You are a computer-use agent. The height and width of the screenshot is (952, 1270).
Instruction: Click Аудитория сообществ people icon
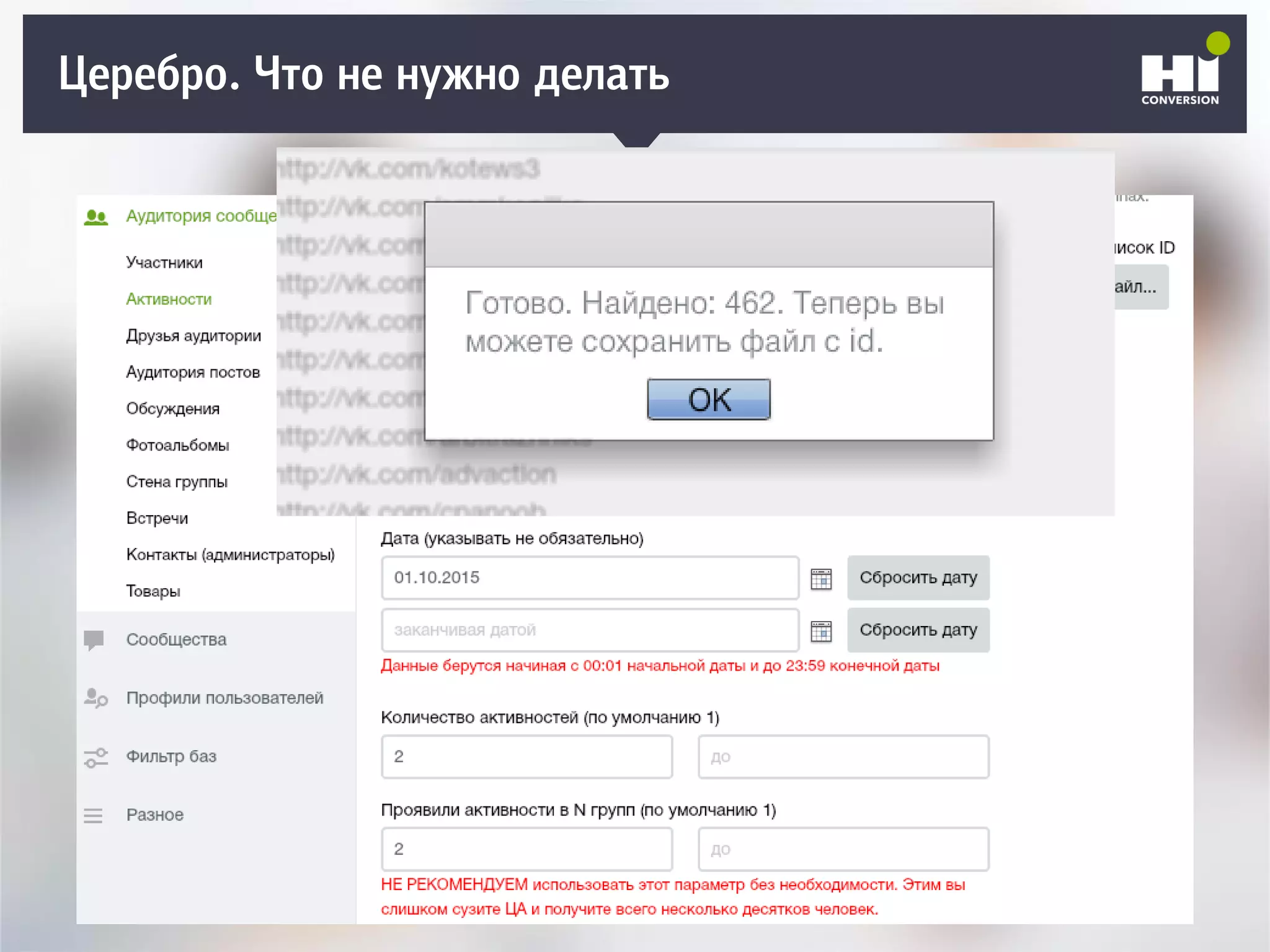(x=95, y=217)
